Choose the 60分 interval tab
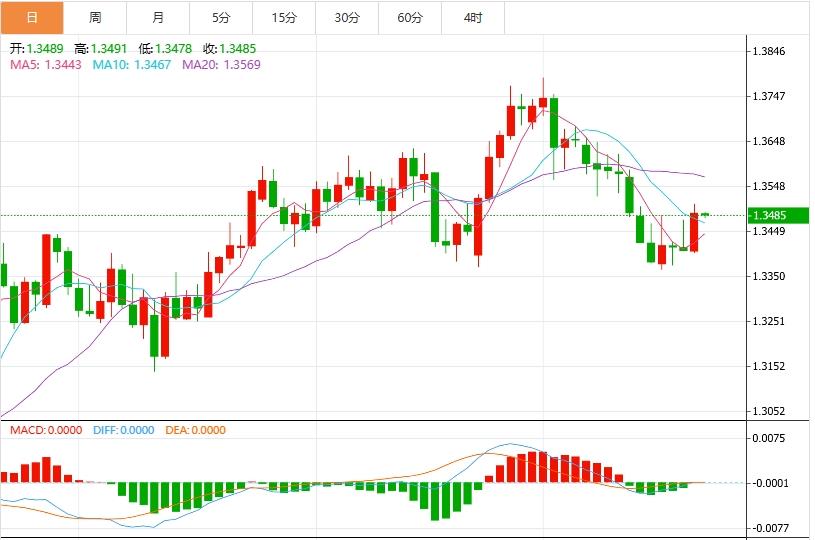 coord(410,18)
